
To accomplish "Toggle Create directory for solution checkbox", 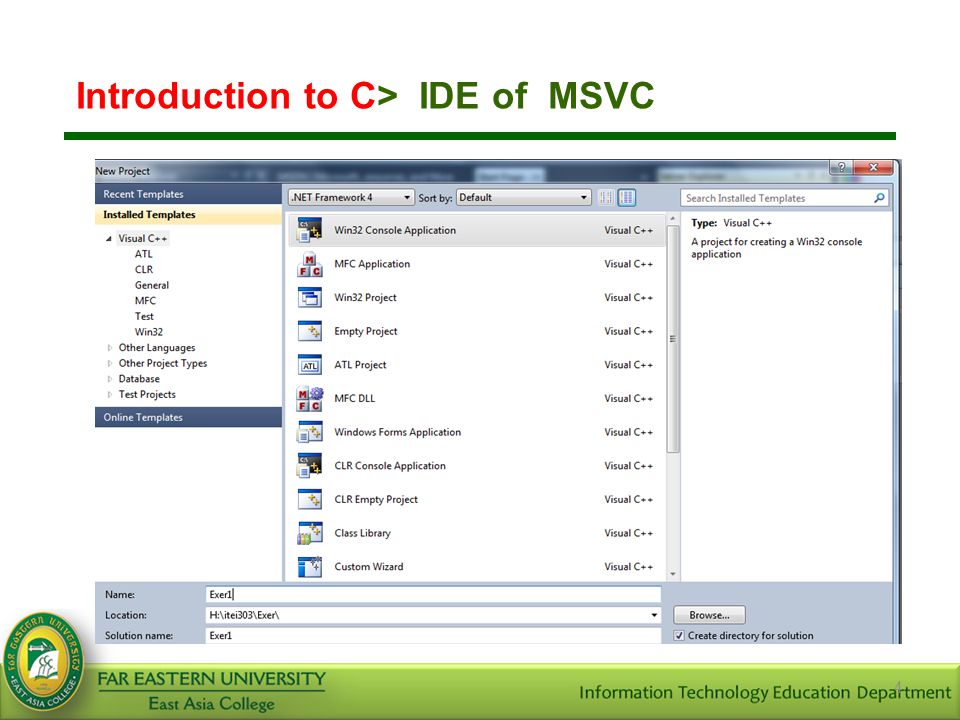I will [x=679, y=636].
